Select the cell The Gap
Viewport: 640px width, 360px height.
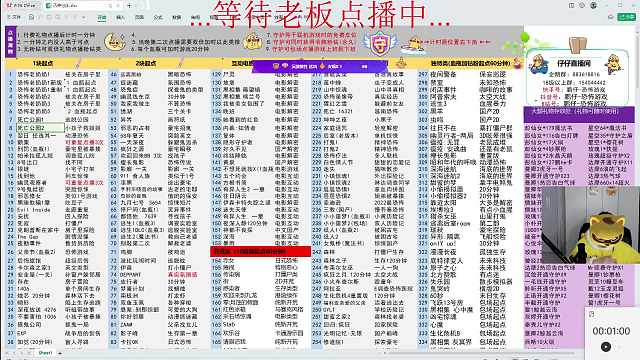pyautogui.click(x=28, y=237)
